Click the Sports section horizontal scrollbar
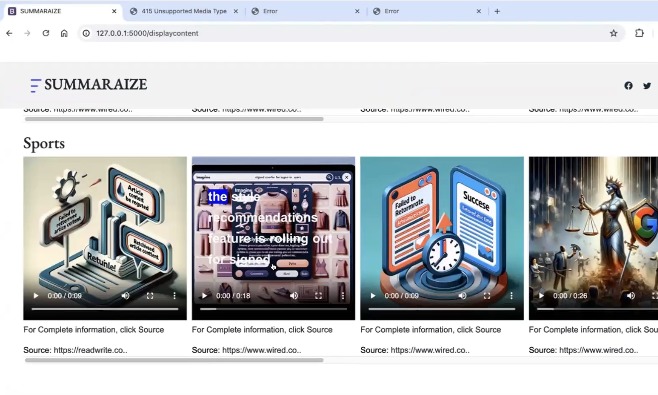 click(174, 360)
